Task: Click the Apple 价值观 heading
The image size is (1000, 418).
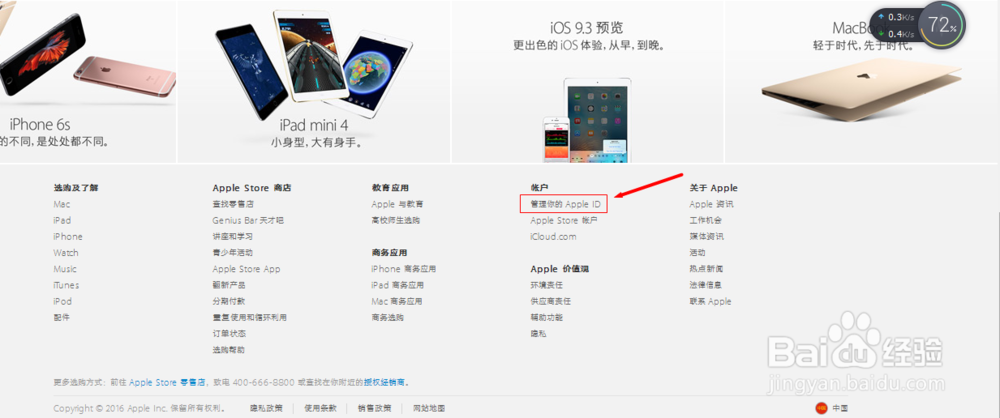Action: [559, 269]
